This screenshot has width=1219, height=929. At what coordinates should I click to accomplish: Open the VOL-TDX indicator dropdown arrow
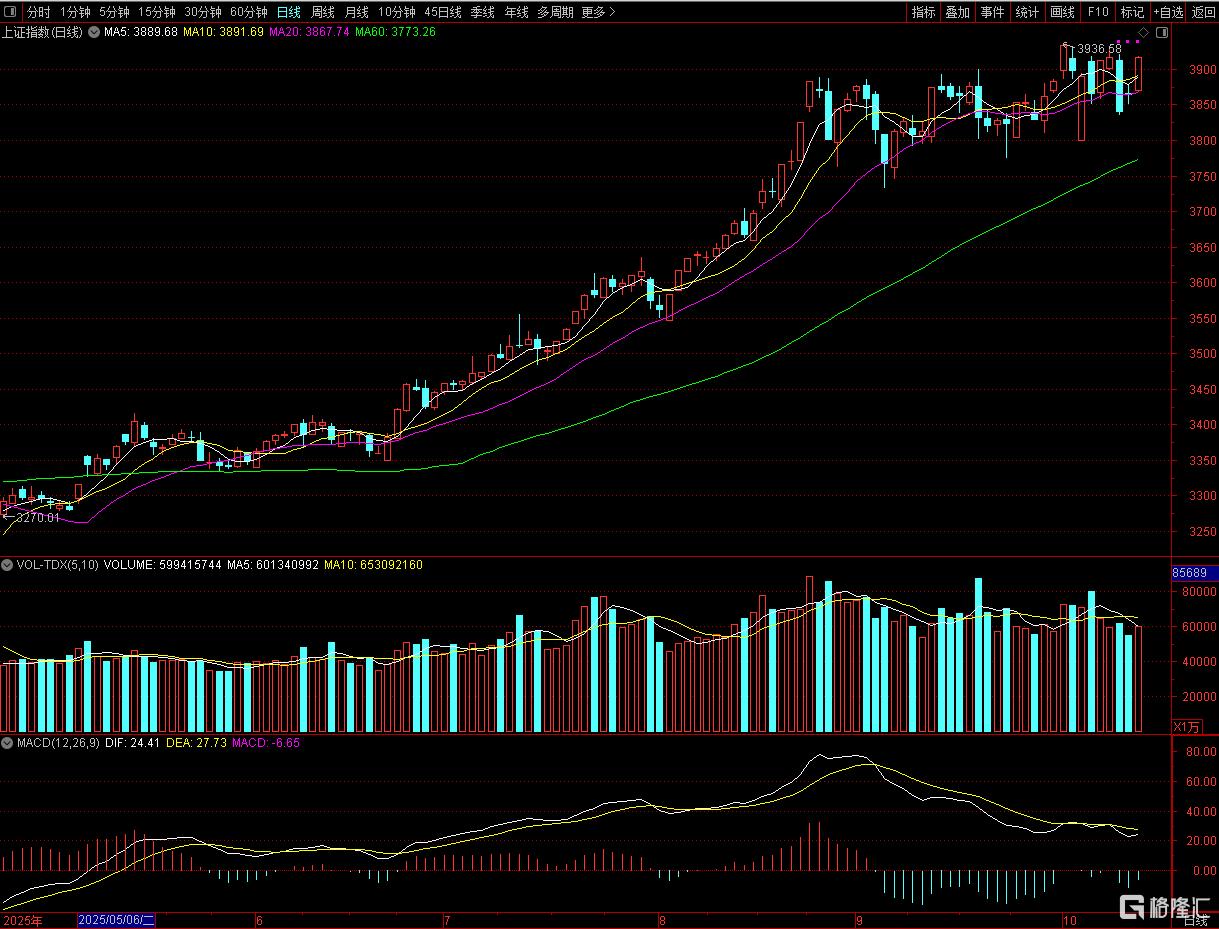pyautogui.click(x=8, y=565)
